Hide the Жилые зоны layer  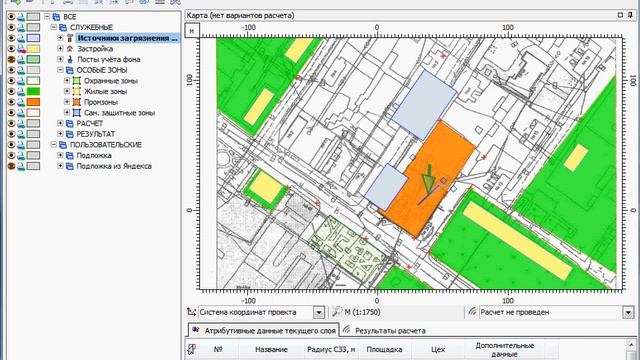pos(11,91)
